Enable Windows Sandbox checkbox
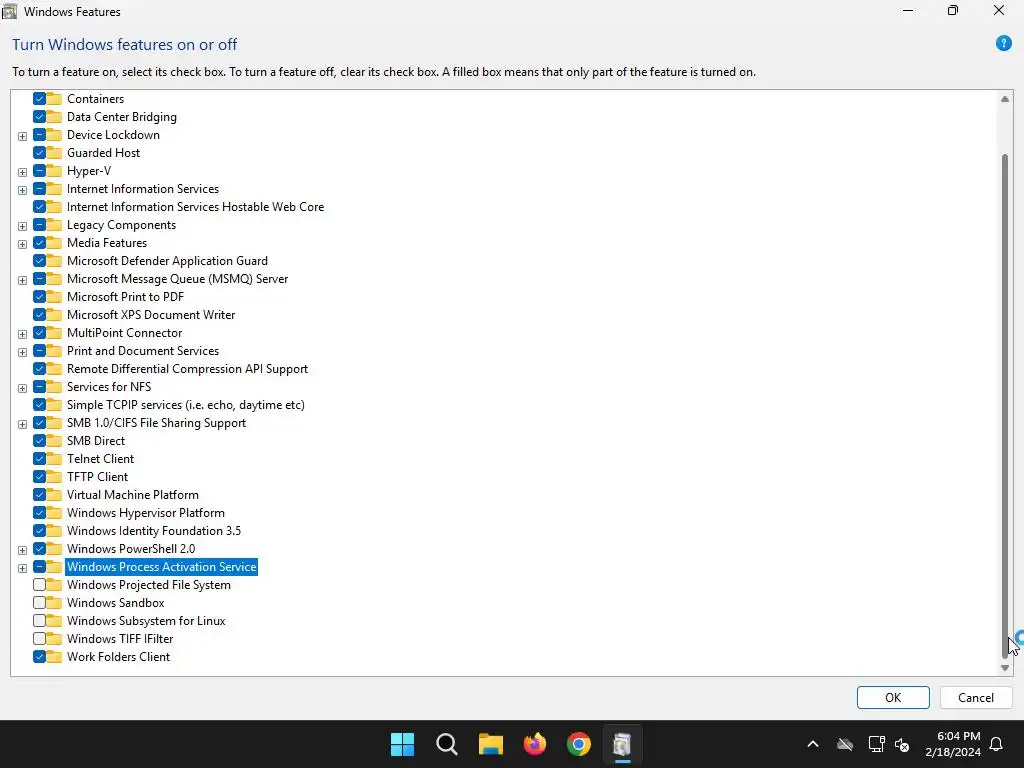The height and width of the screenshot is (768, 1024). [39, 603]
